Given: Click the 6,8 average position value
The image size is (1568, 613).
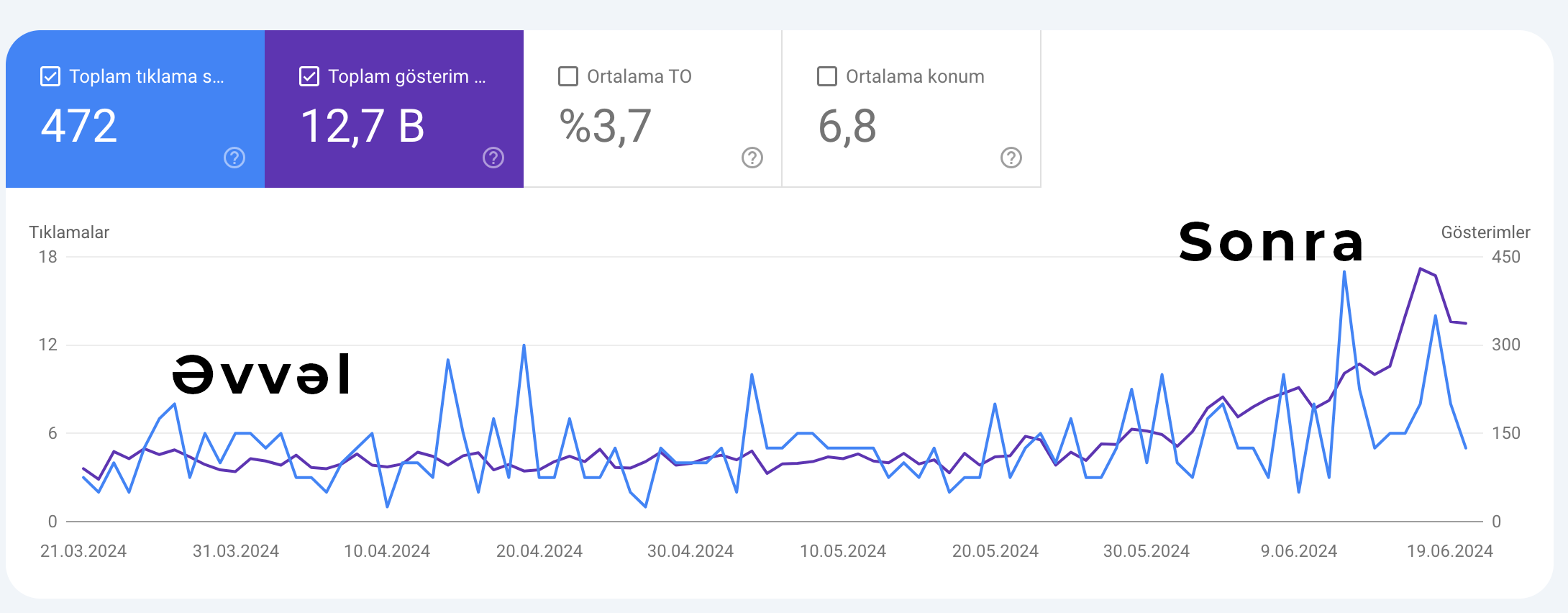Looking at the screenshot, I should click(847, 126).
